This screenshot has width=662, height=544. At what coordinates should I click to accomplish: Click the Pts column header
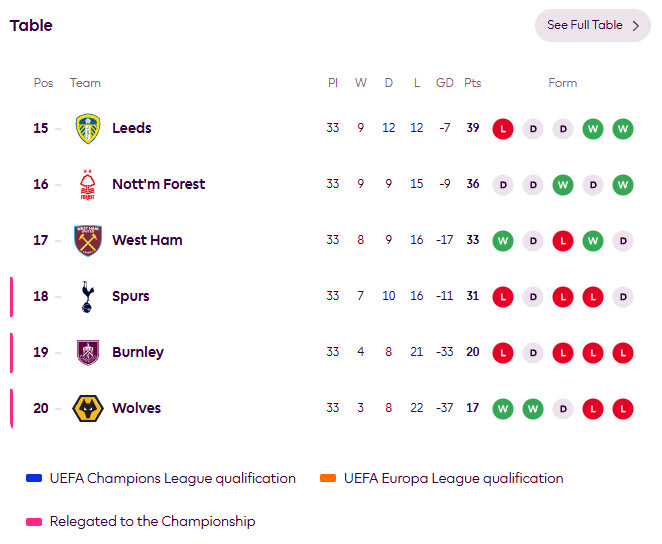(472, 83)
